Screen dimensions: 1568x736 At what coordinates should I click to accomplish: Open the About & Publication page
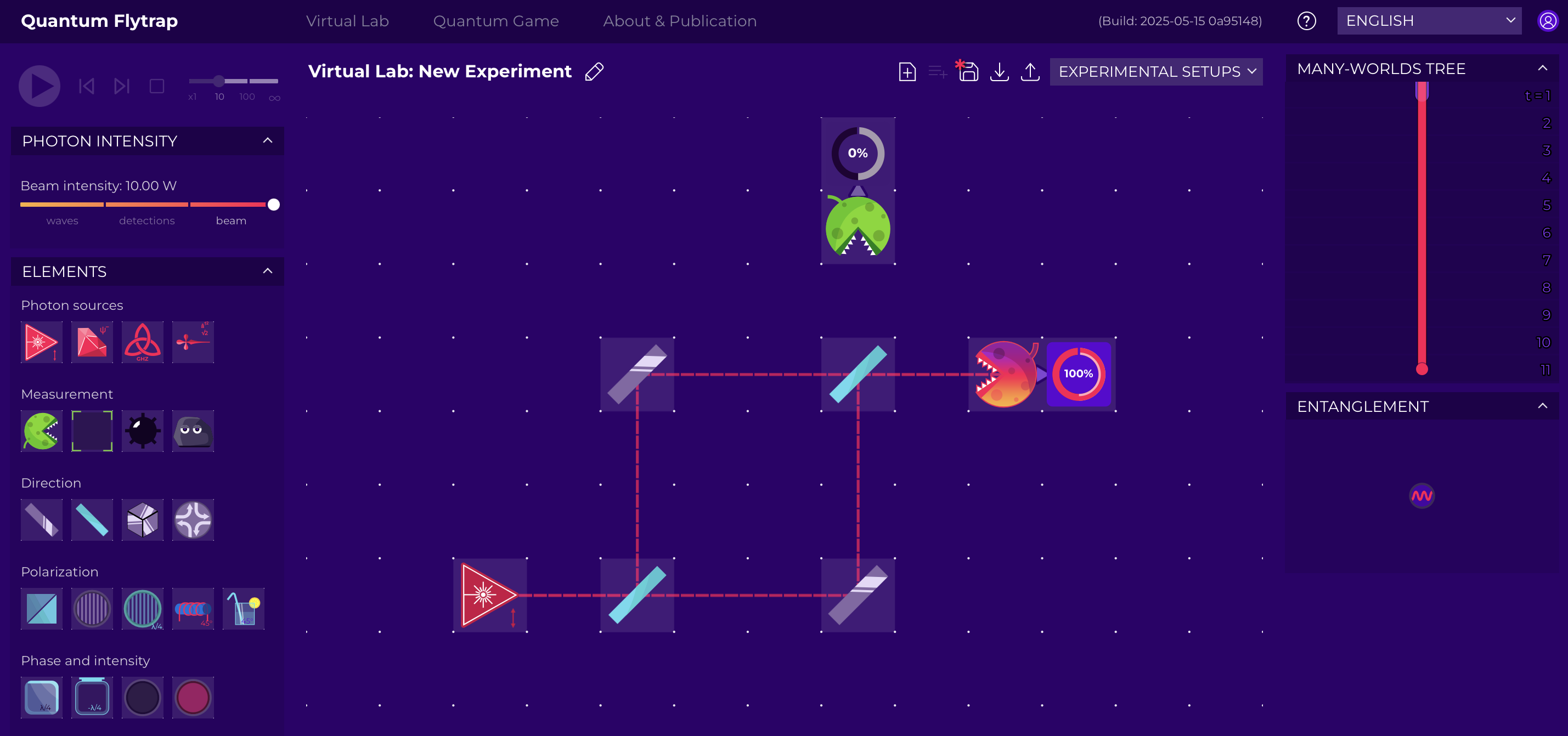(679, 20)
